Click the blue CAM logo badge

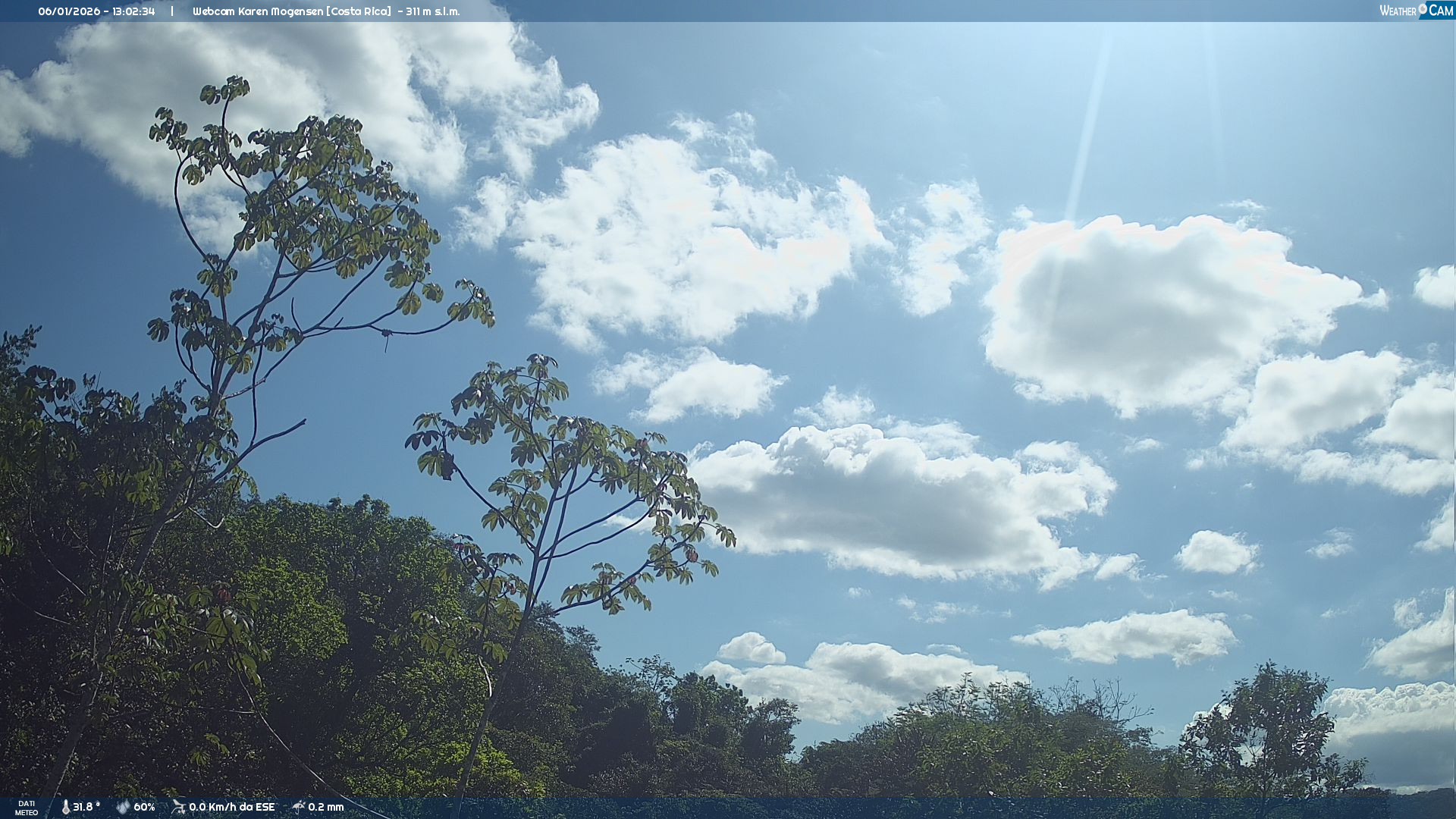coord(1440,11)
